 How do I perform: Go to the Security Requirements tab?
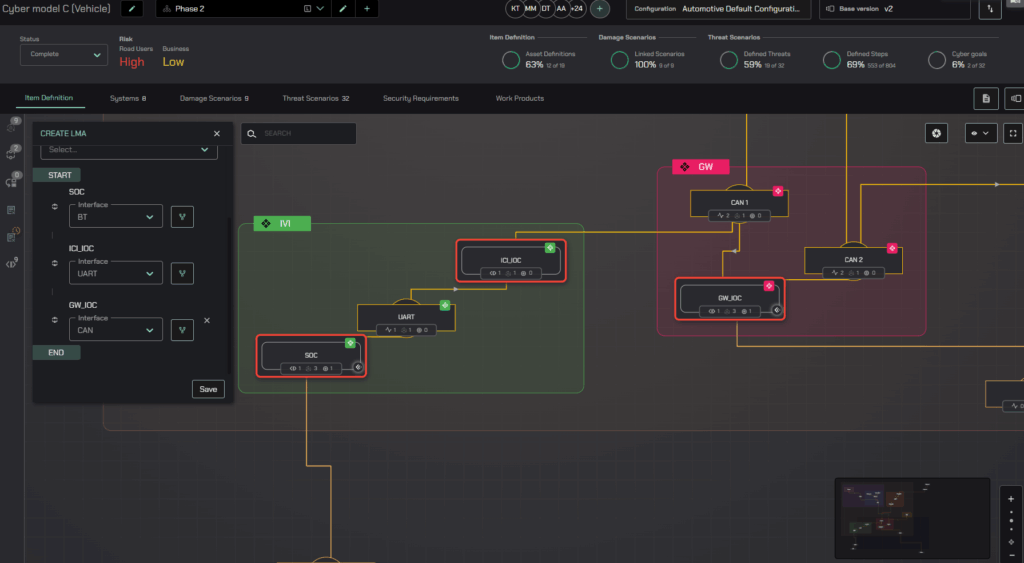tap(421, 99)
